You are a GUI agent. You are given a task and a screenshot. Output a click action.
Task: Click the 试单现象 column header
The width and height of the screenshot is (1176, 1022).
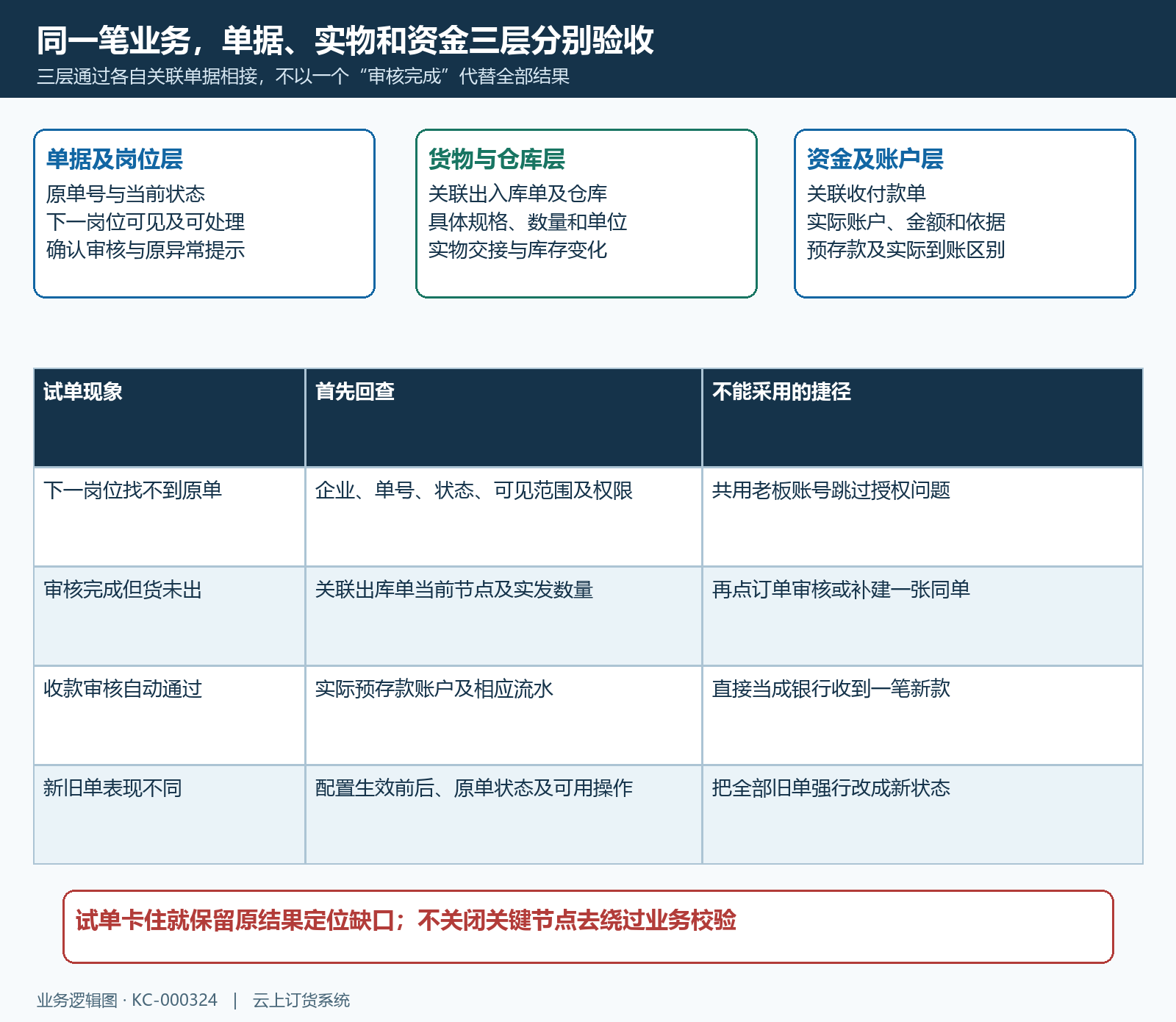(x=169, y=418)
